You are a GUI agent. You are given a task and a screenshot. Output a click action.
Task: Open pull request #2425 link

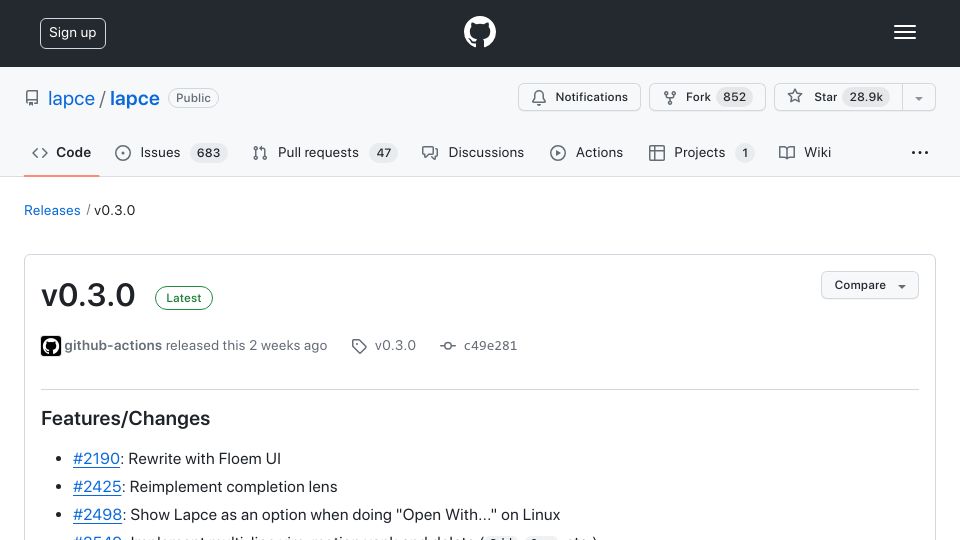97,487
